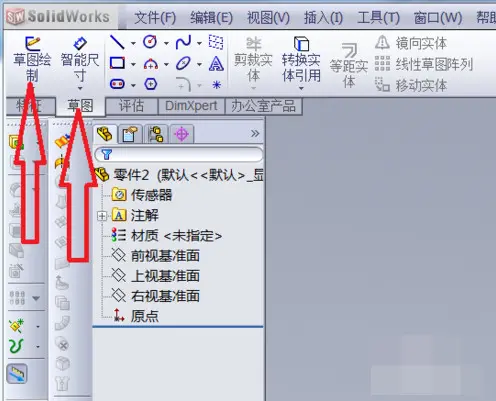Select 上视基准面 in the feature tree
496x401 pixels.
tap(155, 276)
